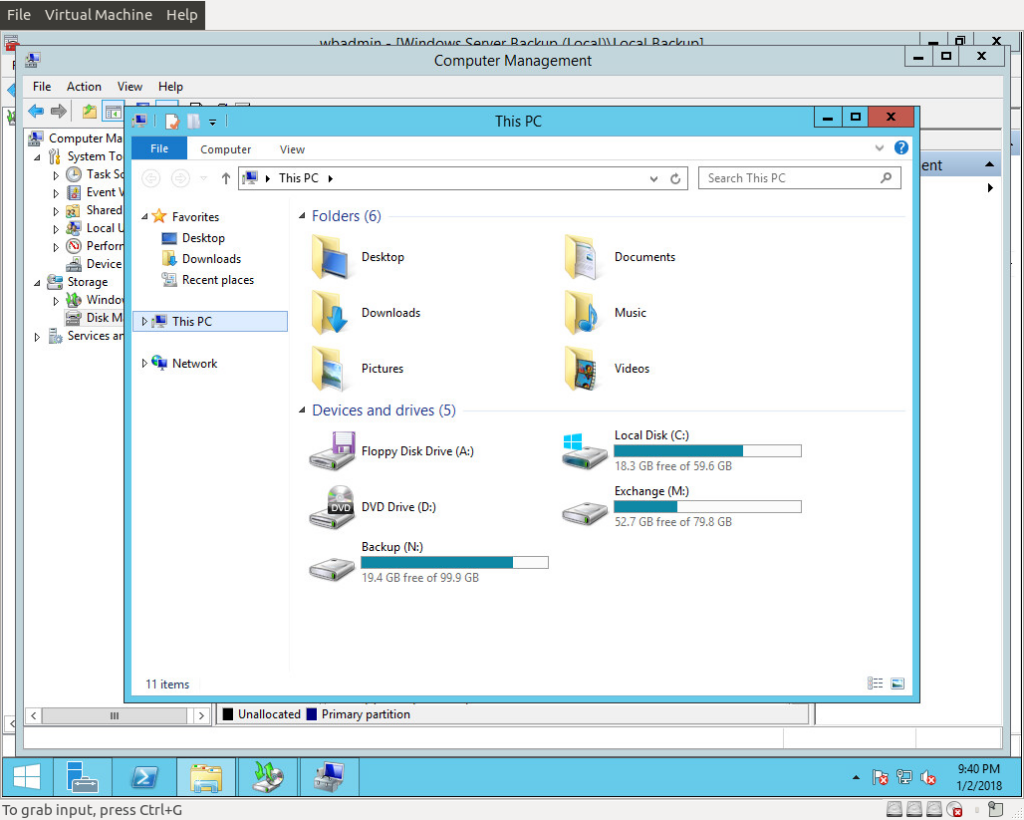Click Computer Management tree horizontal scrollbar
Screen dimensions: 1024x820
tap(115, 716)
